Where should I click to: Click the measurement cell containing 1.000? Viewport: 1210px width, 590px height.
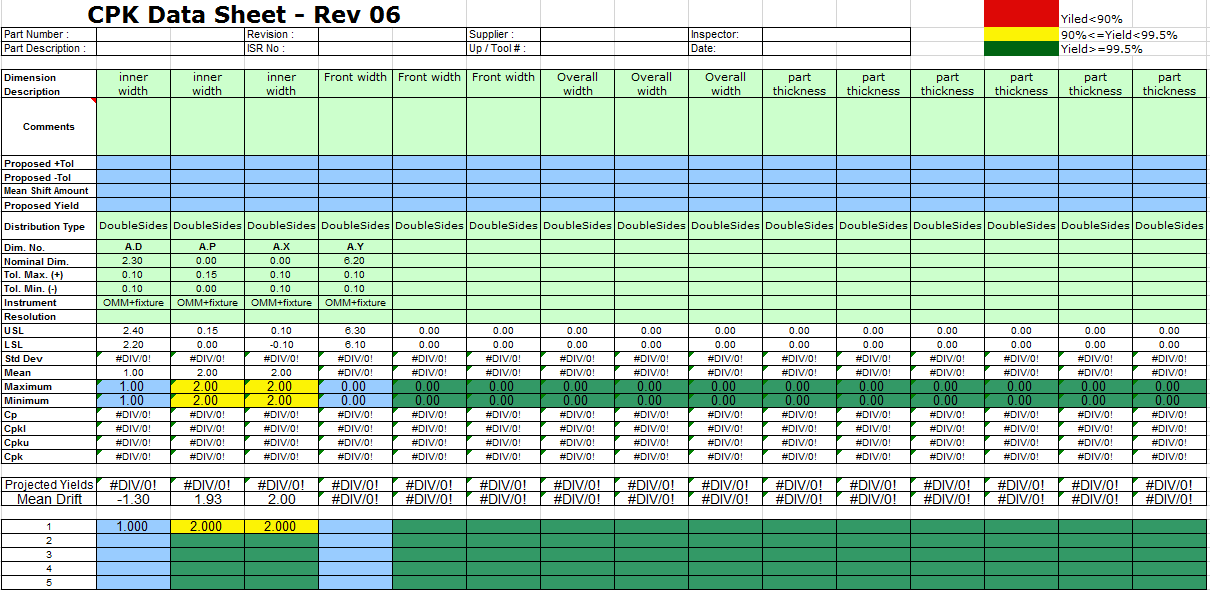click(133, 526)
